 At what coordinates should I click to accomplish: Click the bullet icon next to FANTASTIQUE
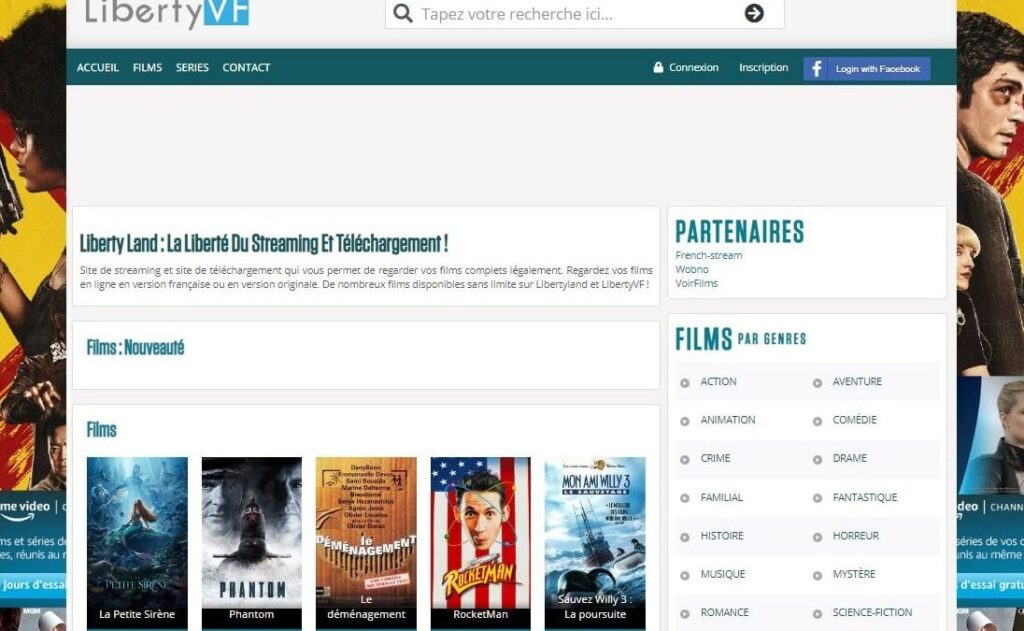pyautogui.click(x=817, y=498)
